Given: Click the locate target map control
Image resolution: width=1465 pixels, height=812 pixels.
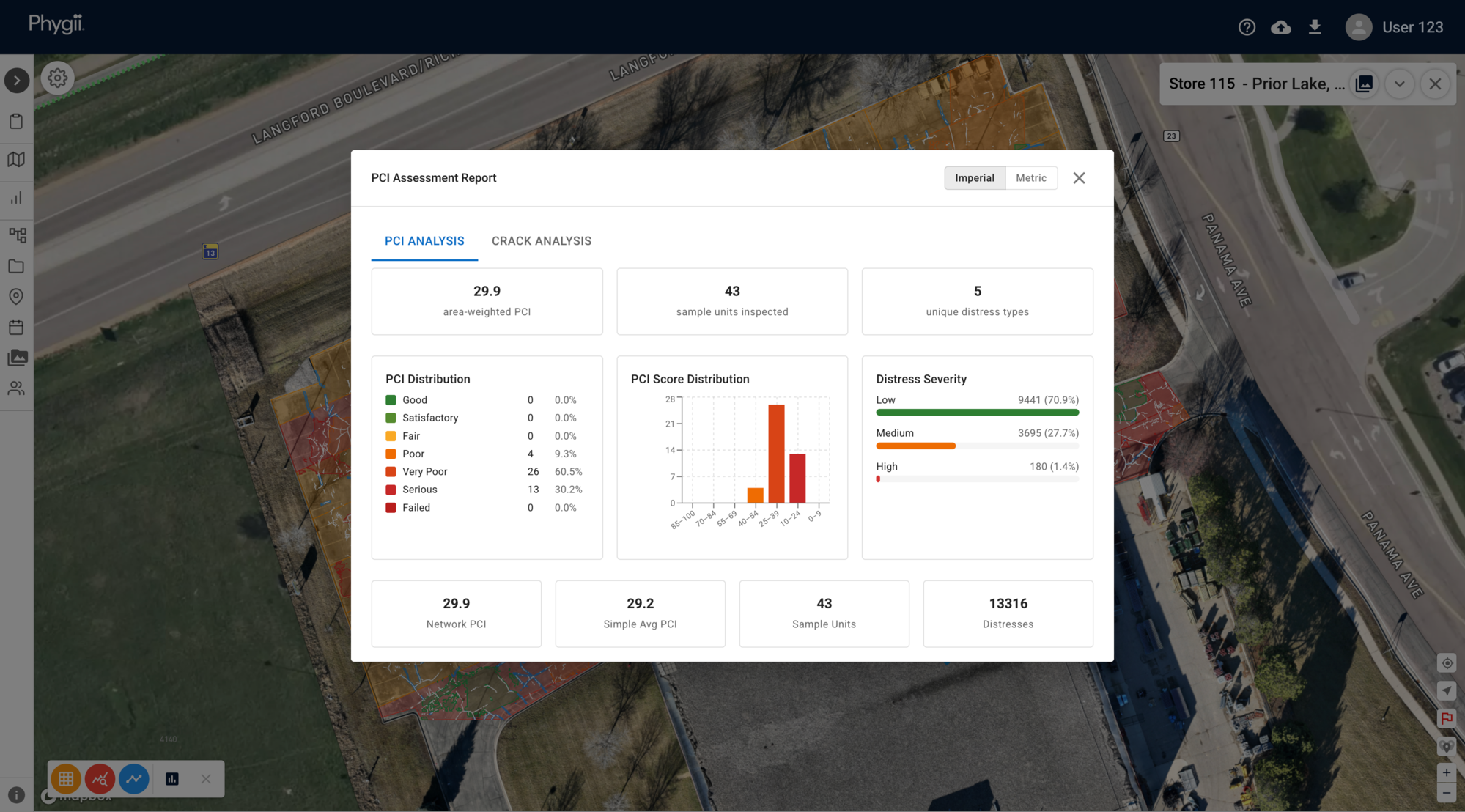Looking at the screenshot, I should pos(1447,663).
